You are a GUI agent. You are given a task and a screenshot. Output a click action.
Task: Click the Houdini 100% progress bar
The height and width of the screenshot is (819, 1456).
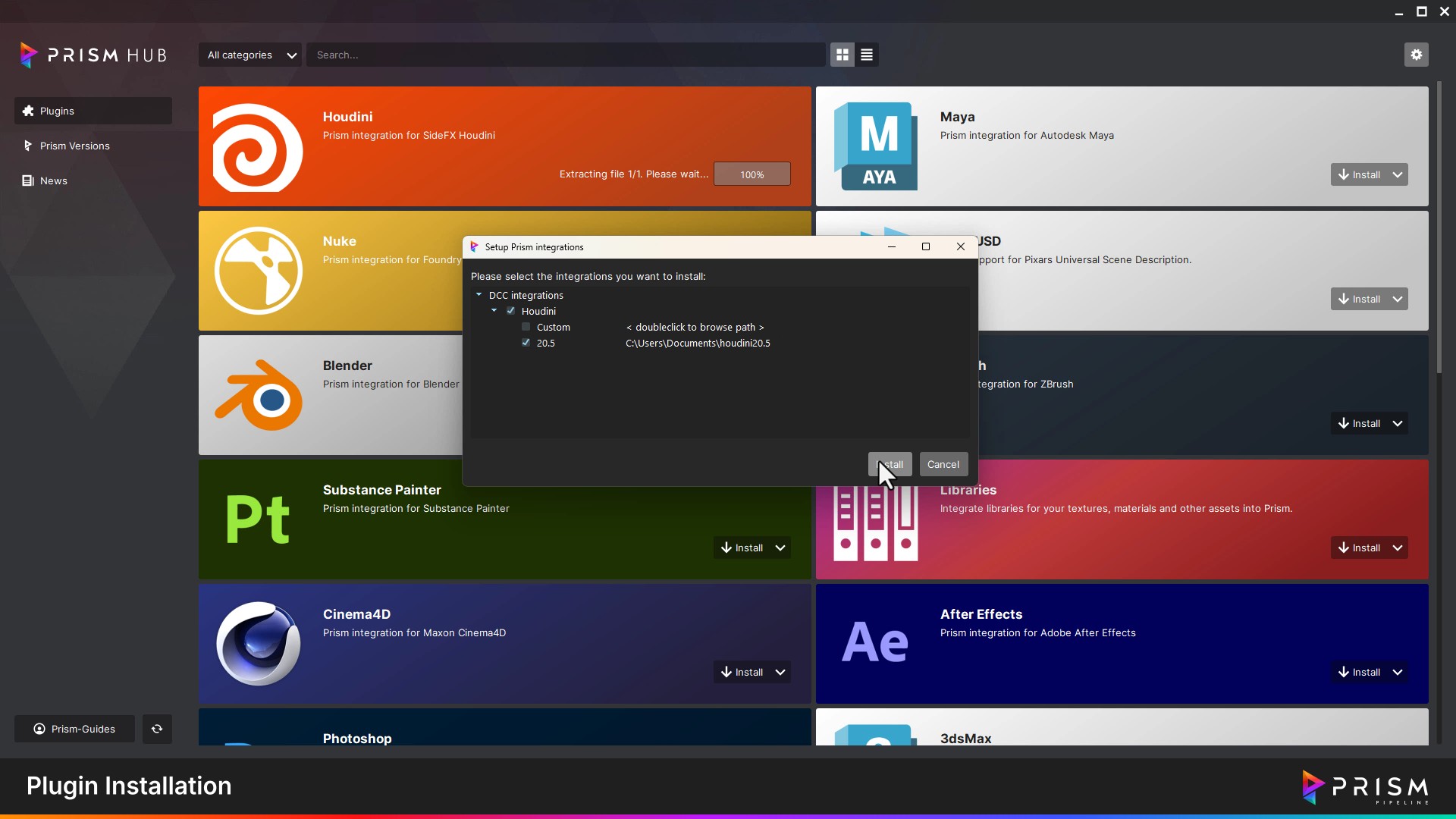point(752,174)
